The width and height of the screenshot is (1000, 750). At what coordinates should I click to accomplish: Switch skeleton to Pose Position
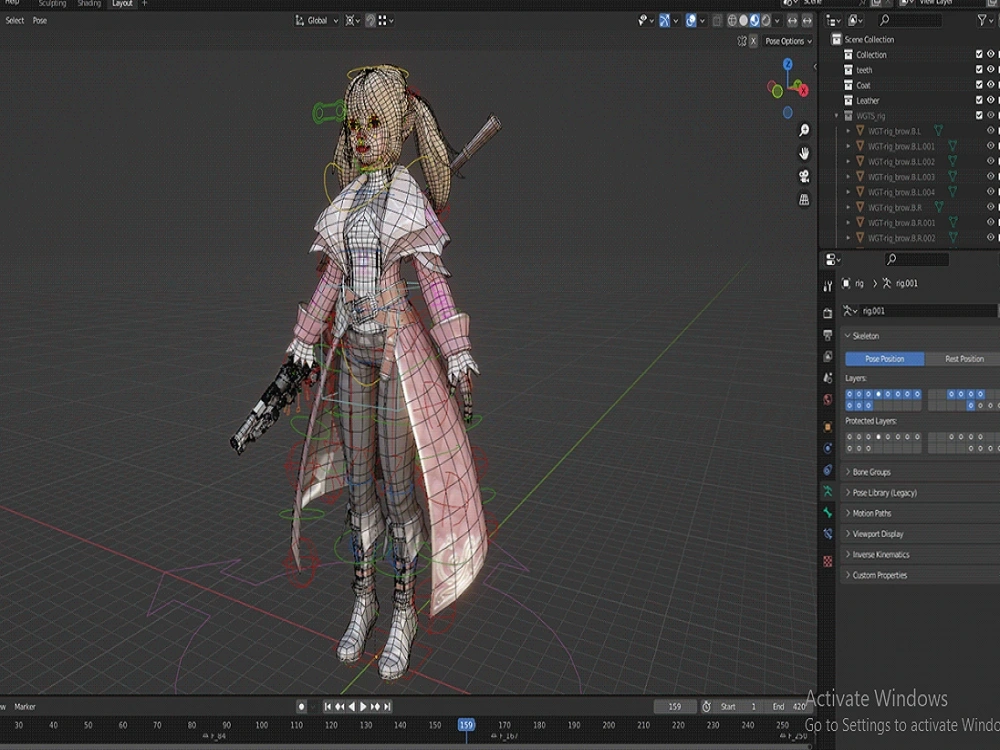click(884, 358)
